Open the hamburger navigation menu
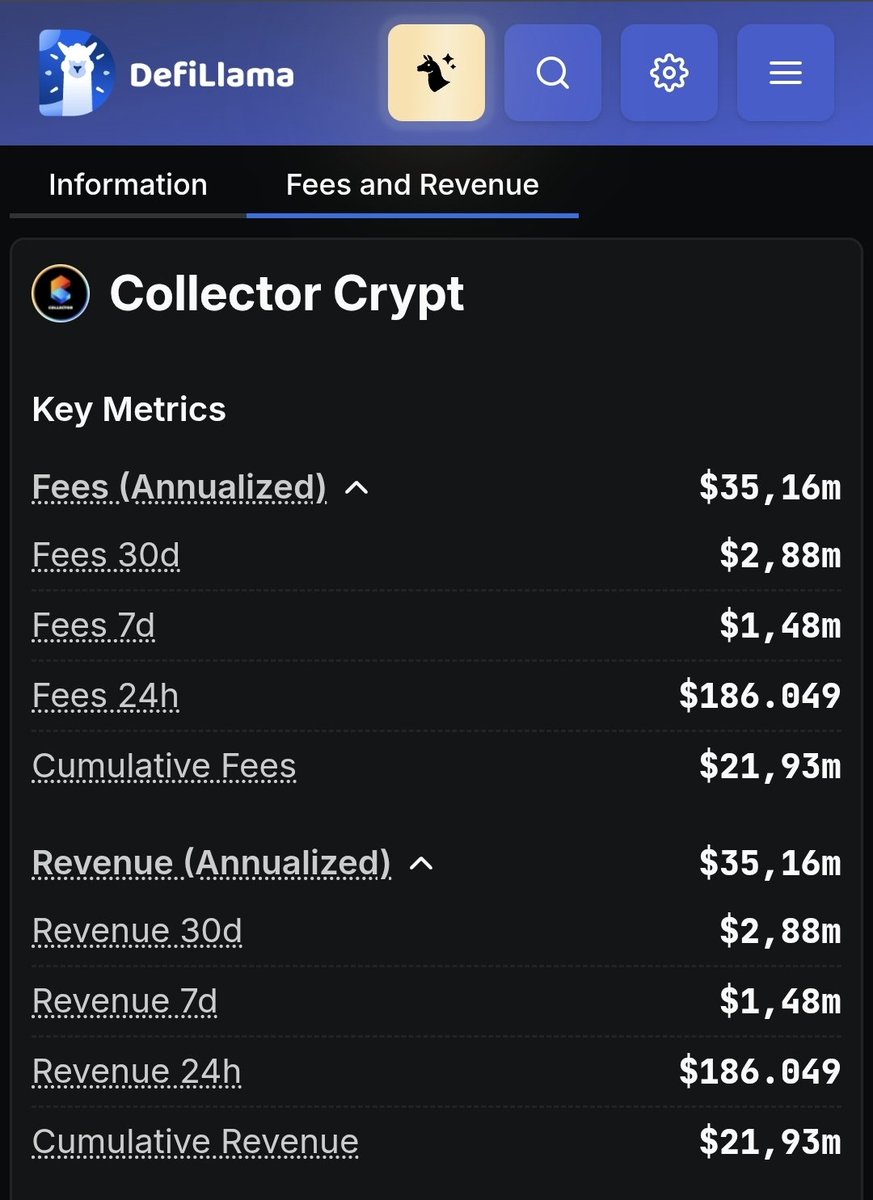This screenshot has height=1200, width=873. [x=785, y=73]
